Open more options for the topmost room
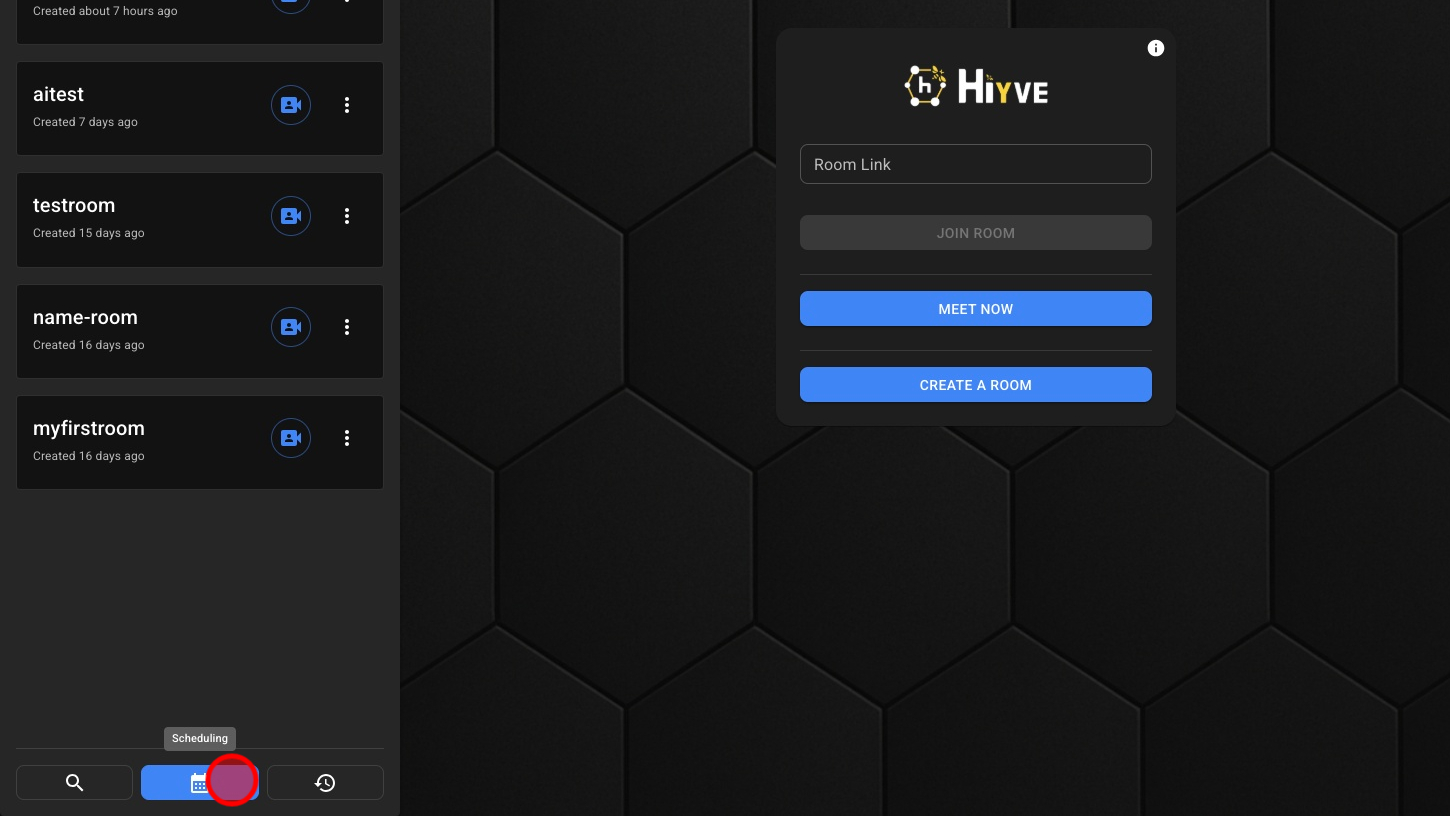 pyautogui.click(x=347, y=3)
